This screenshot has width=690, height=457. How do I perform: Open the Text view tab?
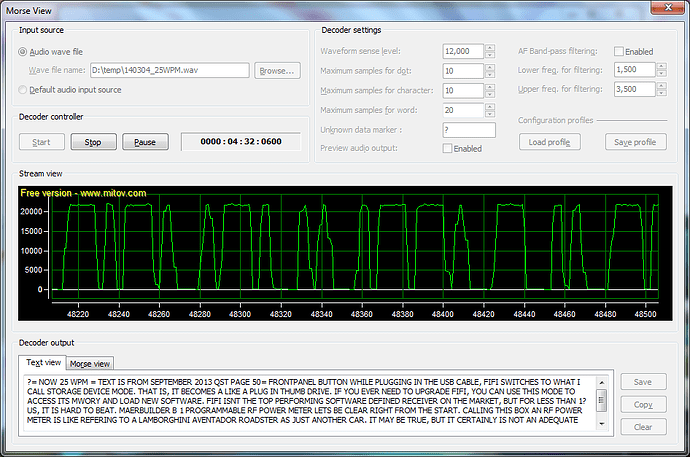pos(44,362)
